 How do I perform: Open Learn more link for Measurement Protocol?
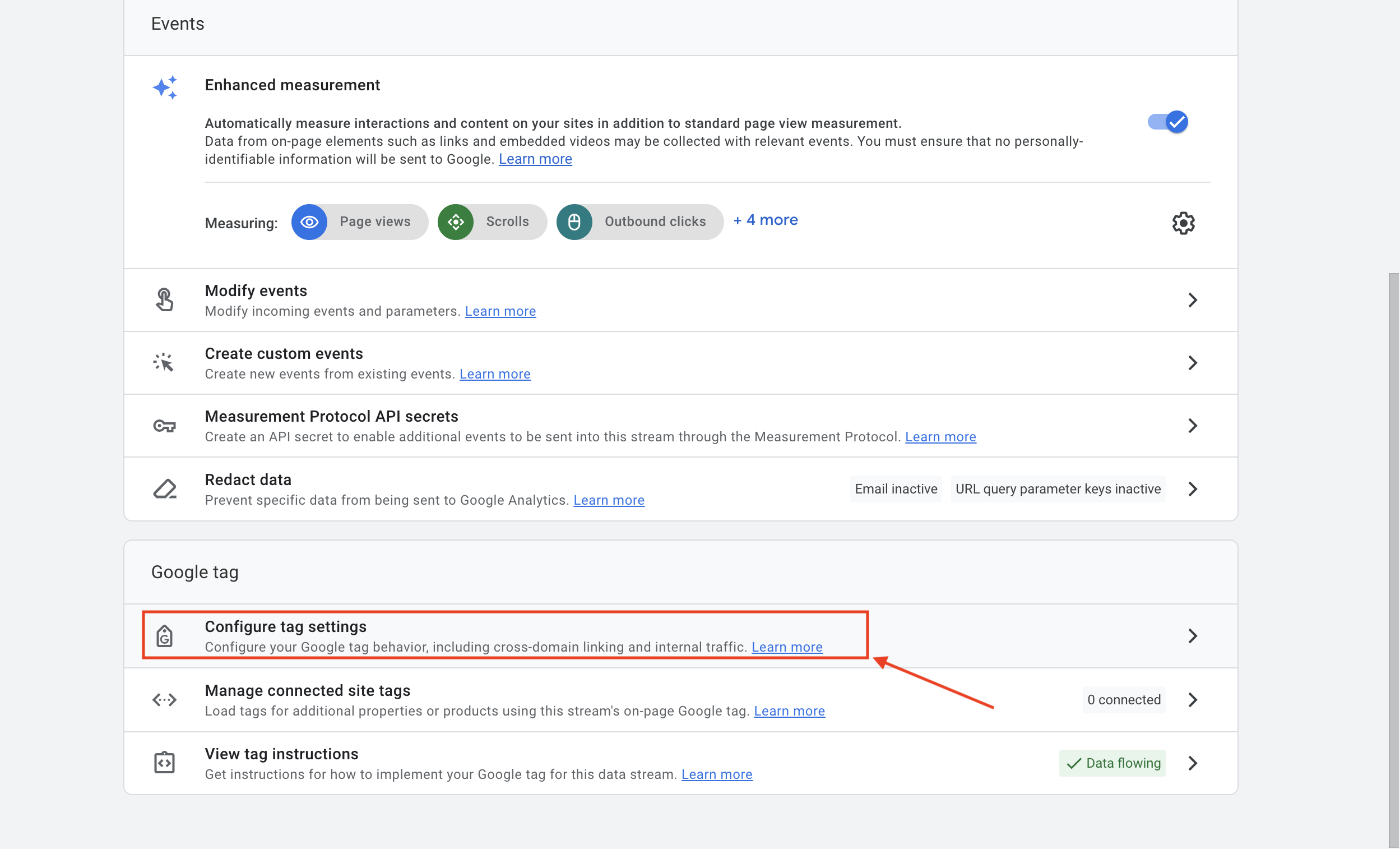(940, 437)
